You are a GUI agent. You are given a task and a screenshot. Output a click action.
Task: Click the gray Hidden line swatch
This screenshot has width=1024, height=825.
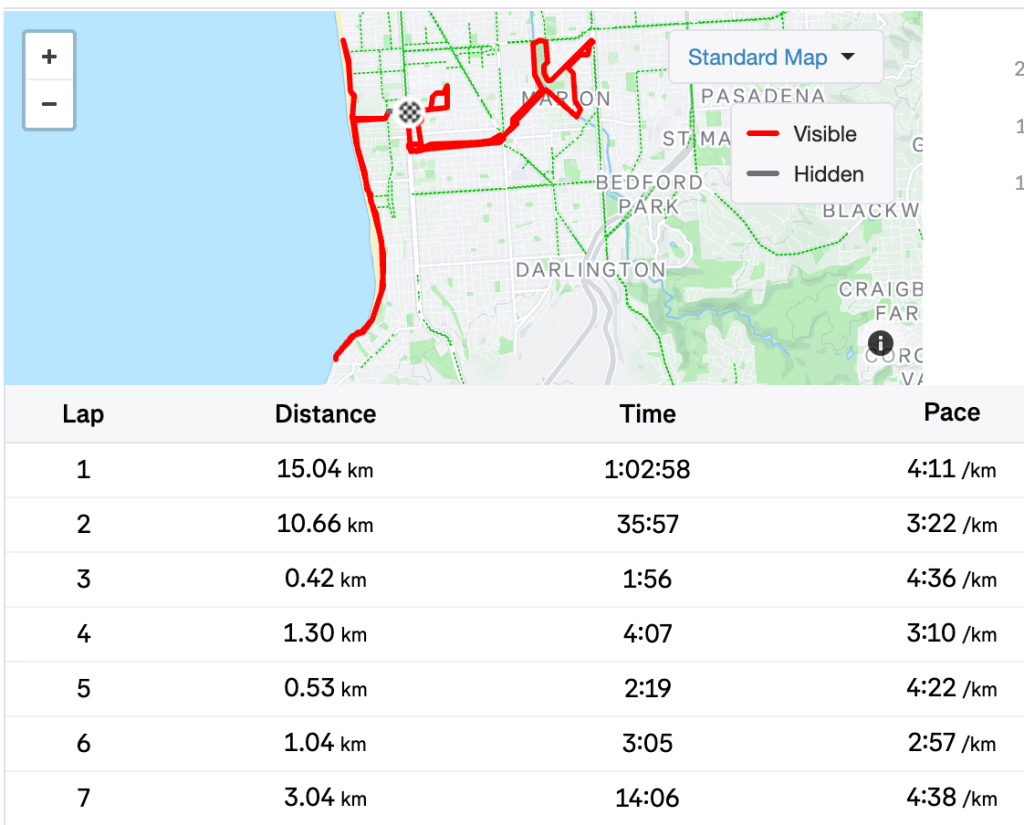click(x=763, y=174)
